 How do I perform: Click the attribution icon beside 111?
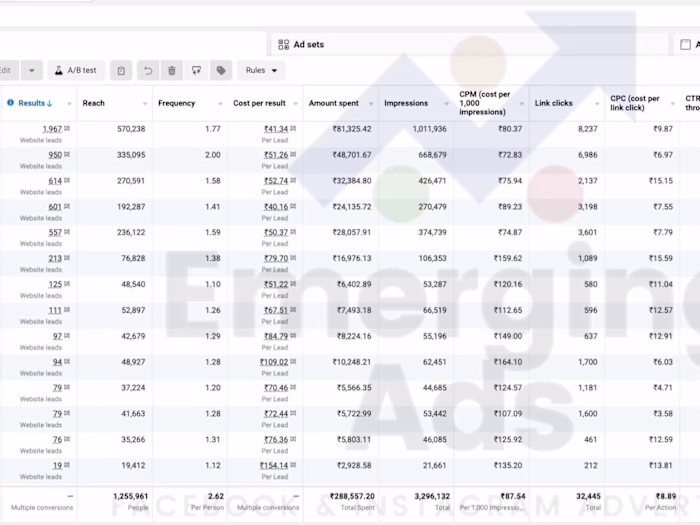67,309
